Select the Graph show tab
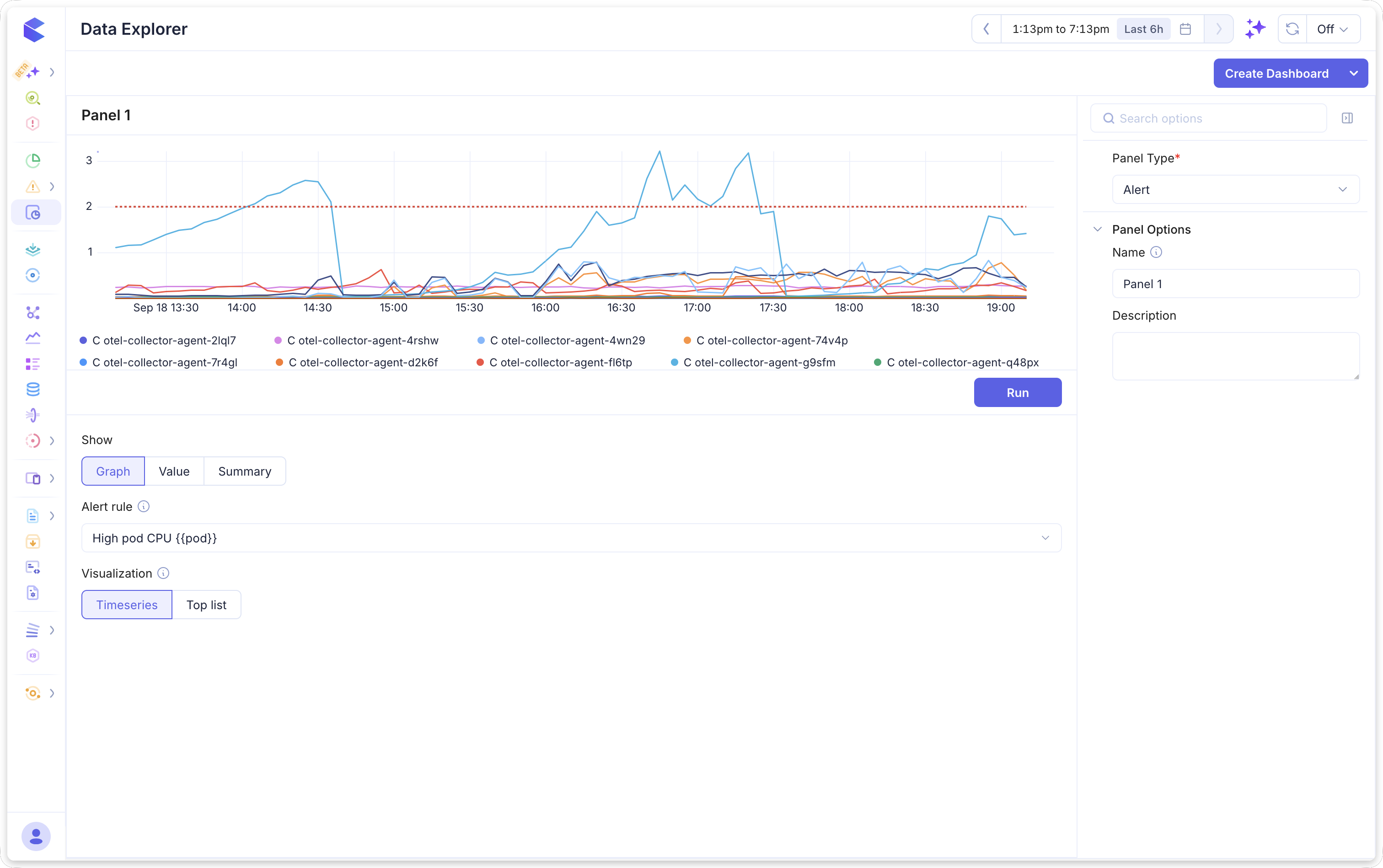The image size is (1383, 868). click(x=113, y=472)
